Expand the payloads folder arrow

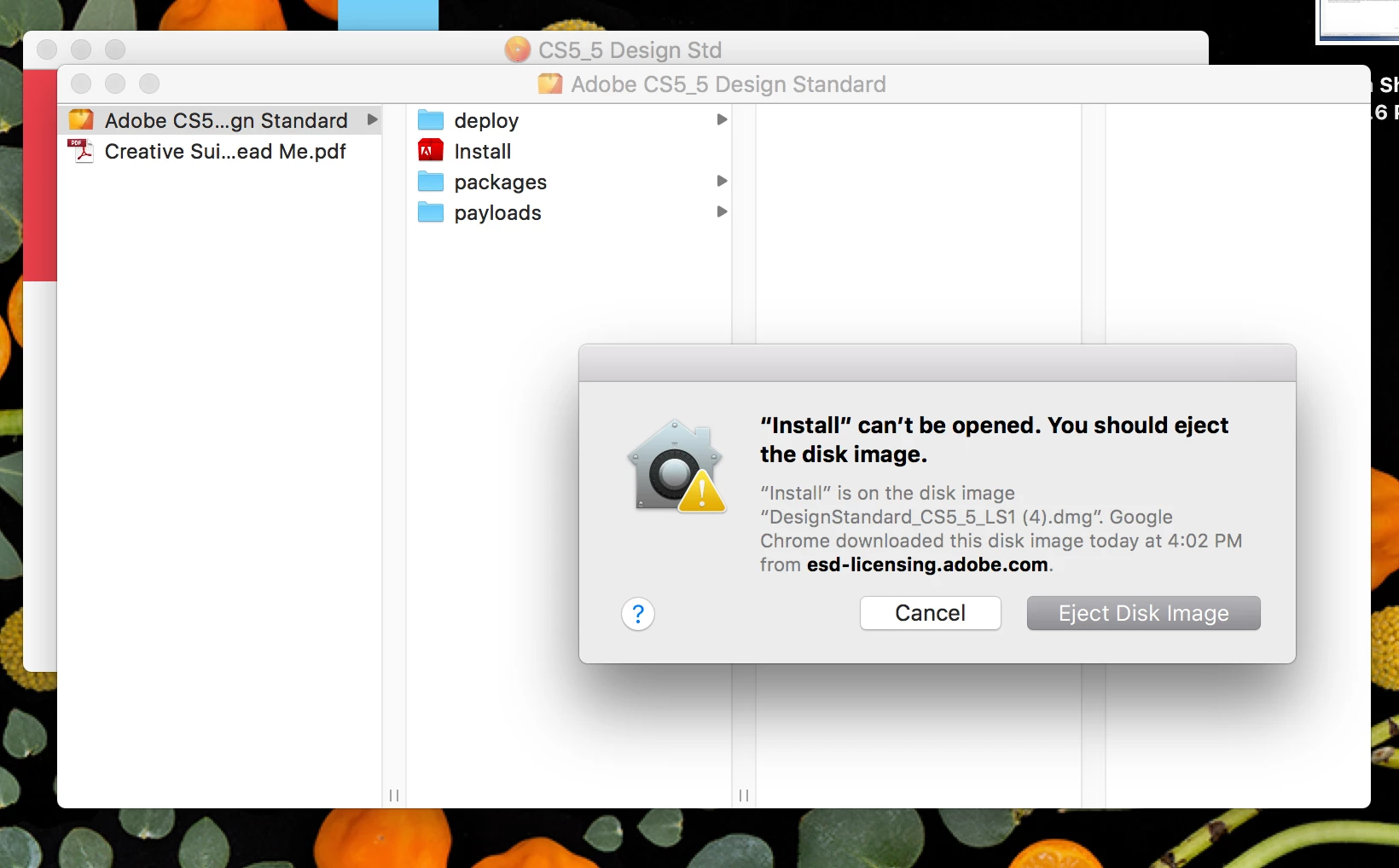[722, 211]
